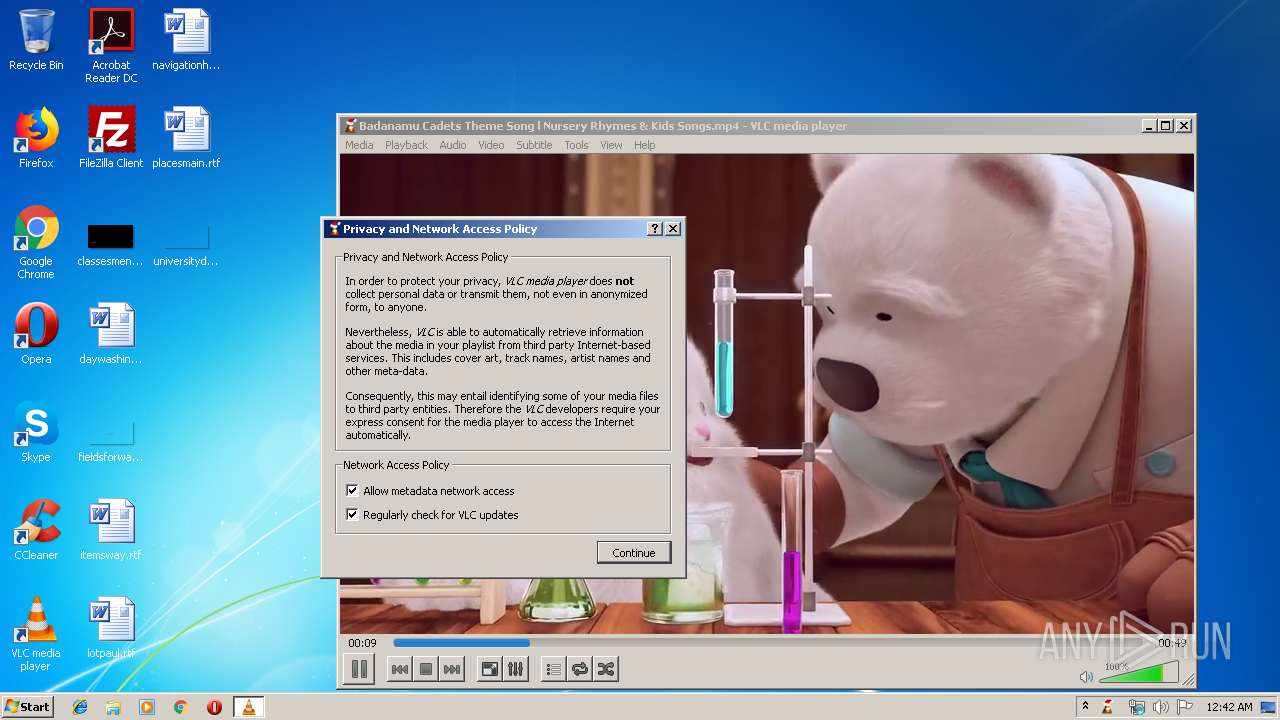The height and width of the screenshot is (720, 1280).
Task: Select Recycle Bin desktop icon
Action: click(x=36, y=40)
